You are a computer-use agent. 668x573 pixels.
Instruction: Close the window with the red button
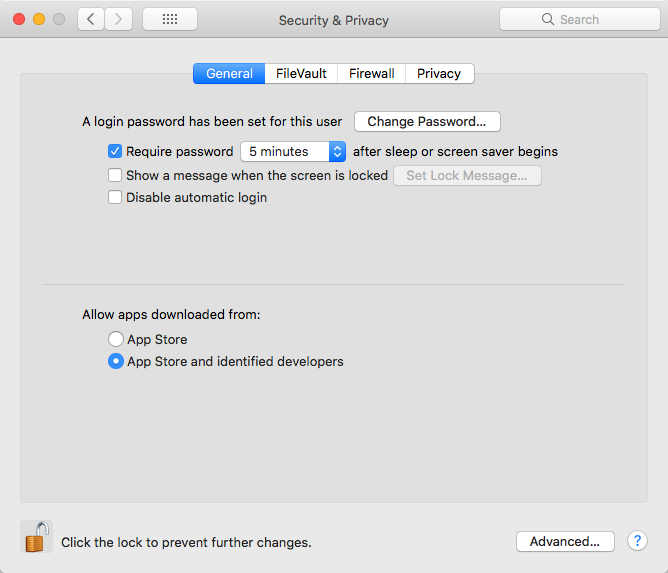pyautogui.click(x=19, y=19)
